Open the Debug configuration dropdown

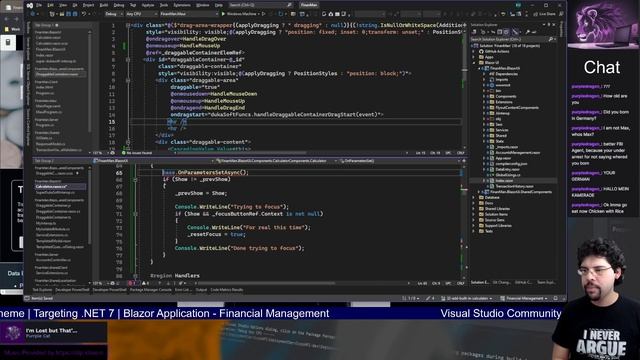click(x=113, y=14)
